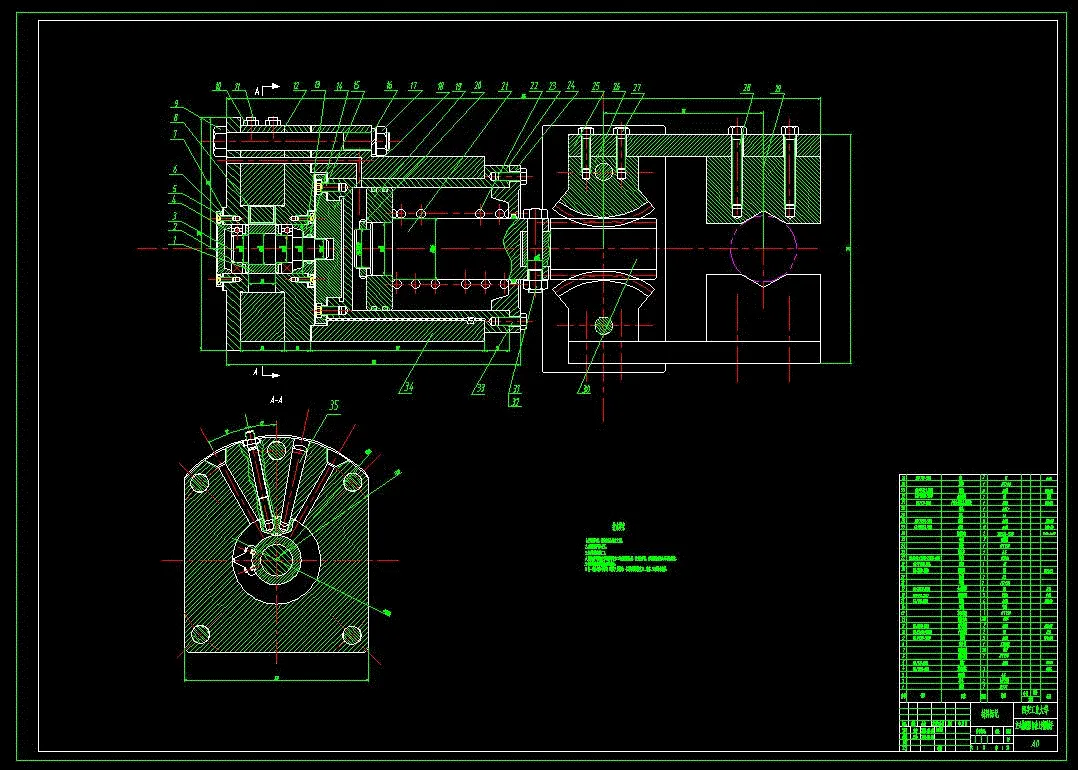The image size is (1078, 770).
Task: Select part label 31 below the assembly
Action: click(x=516, y=389)
